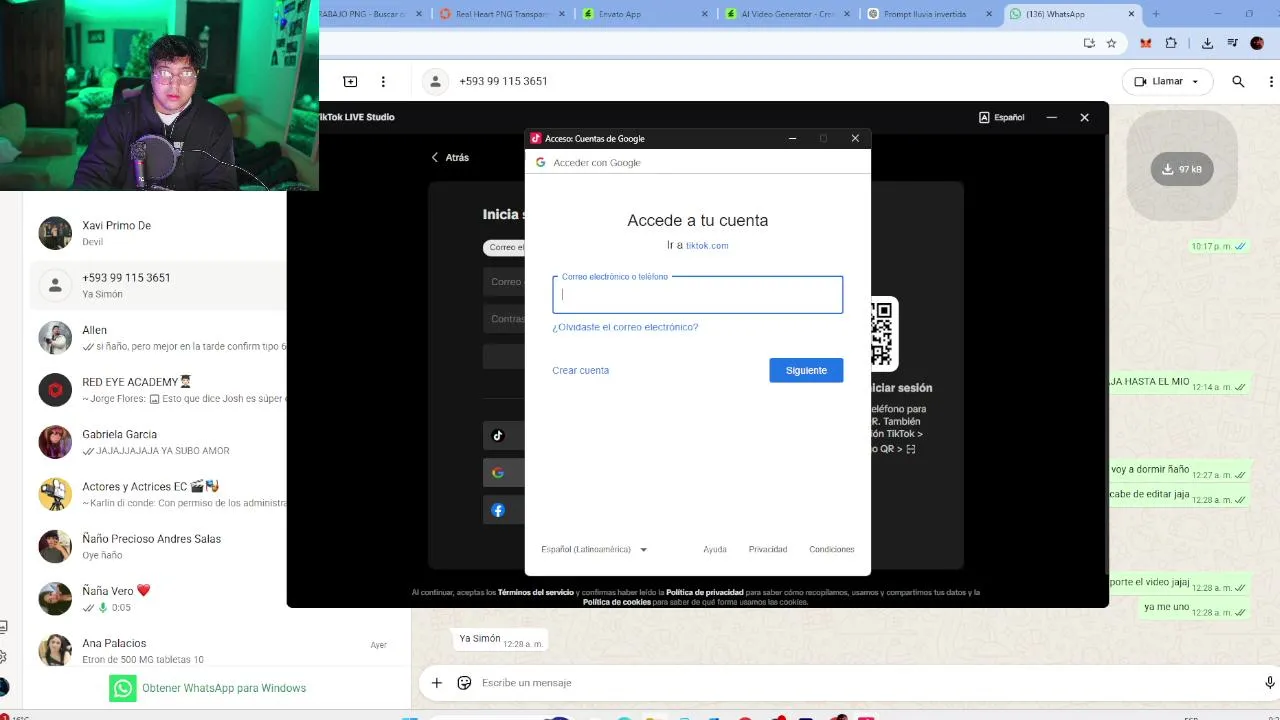Expand the Español (Latinoamérica) language dropdown
This screenshot has width=1280, height=720.
[594, 549]
